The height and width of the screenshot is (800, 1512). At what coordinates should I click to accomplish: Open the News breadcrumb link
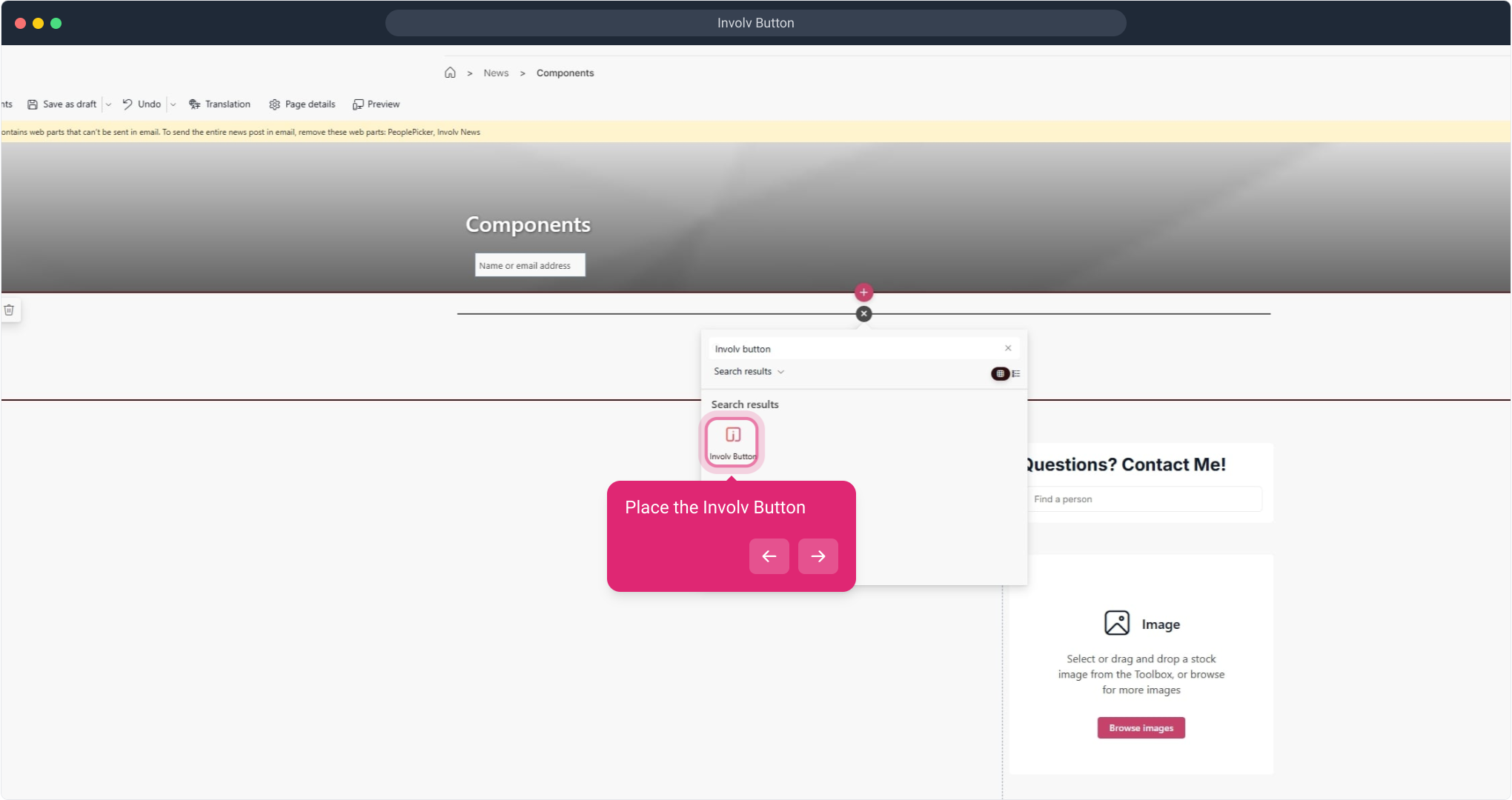496,73
